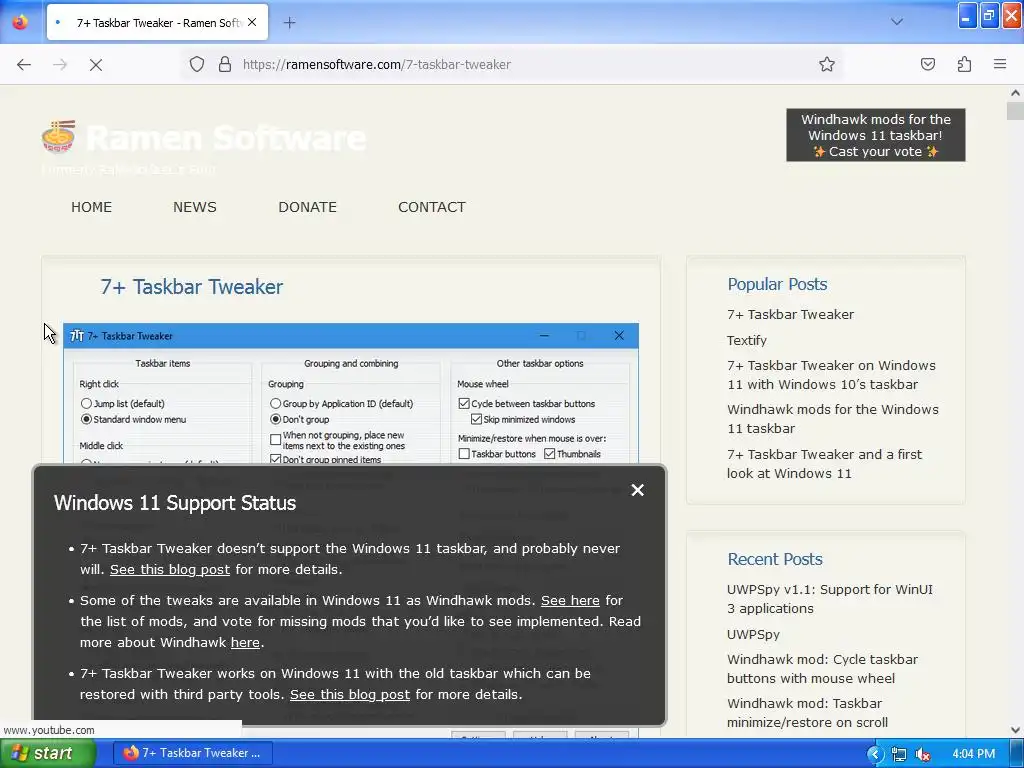Expand hidden tray icons arrow

pos(874,754)
